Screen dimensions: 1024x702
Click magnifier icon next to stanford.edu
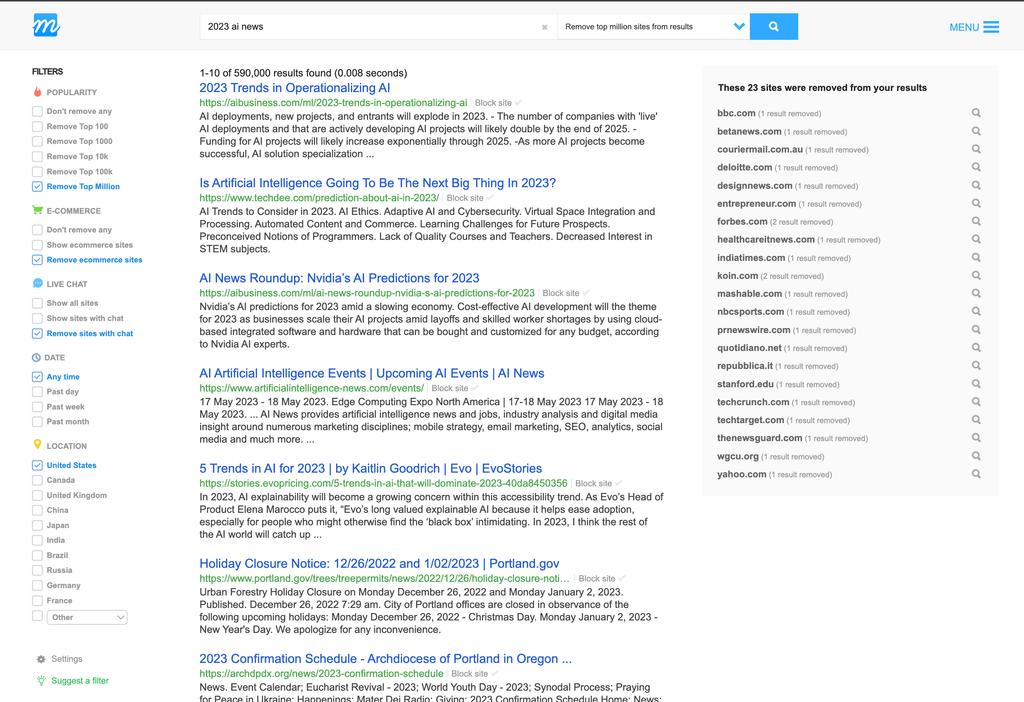(x=976, y=384)
